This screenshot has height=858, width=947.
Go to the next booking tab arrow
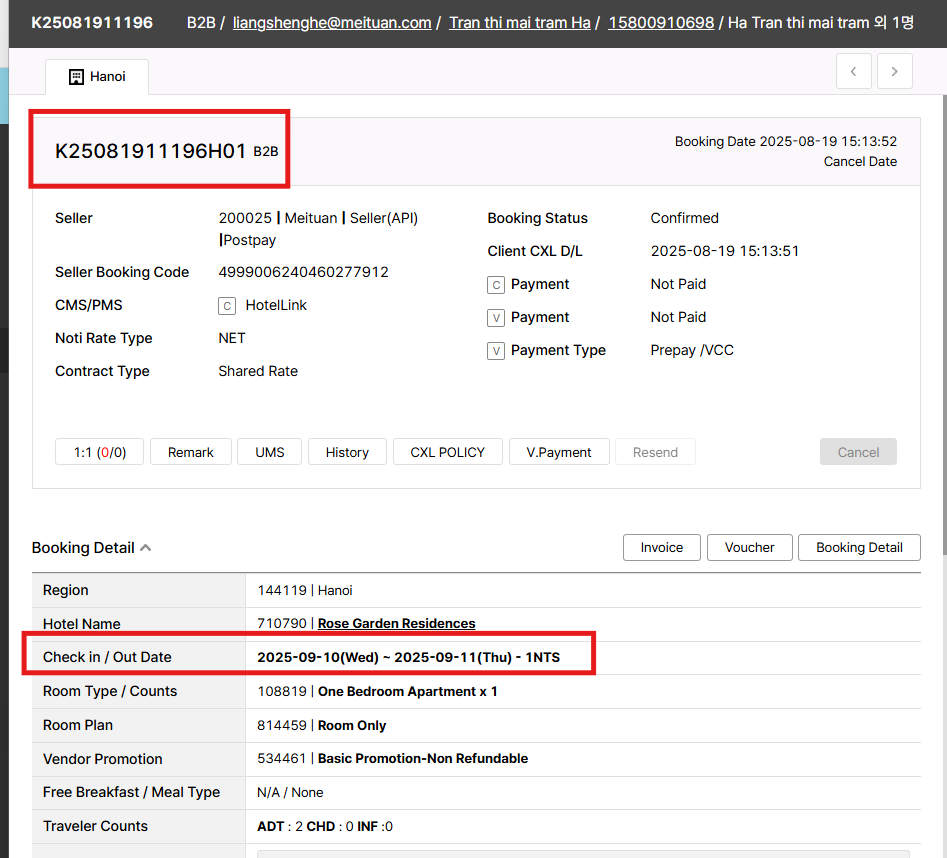tap(894, 72)
